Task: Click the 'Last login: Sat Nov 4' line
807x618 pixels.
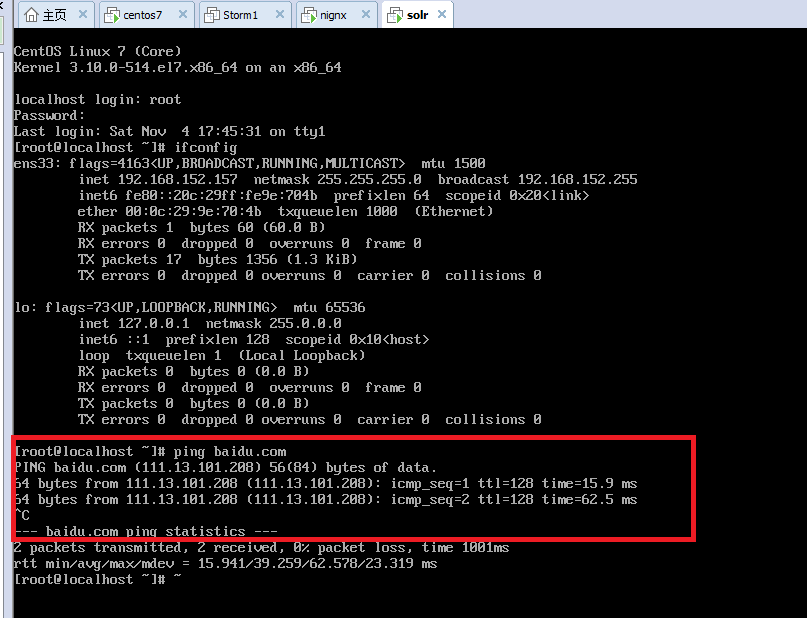Action: point(169,131)
